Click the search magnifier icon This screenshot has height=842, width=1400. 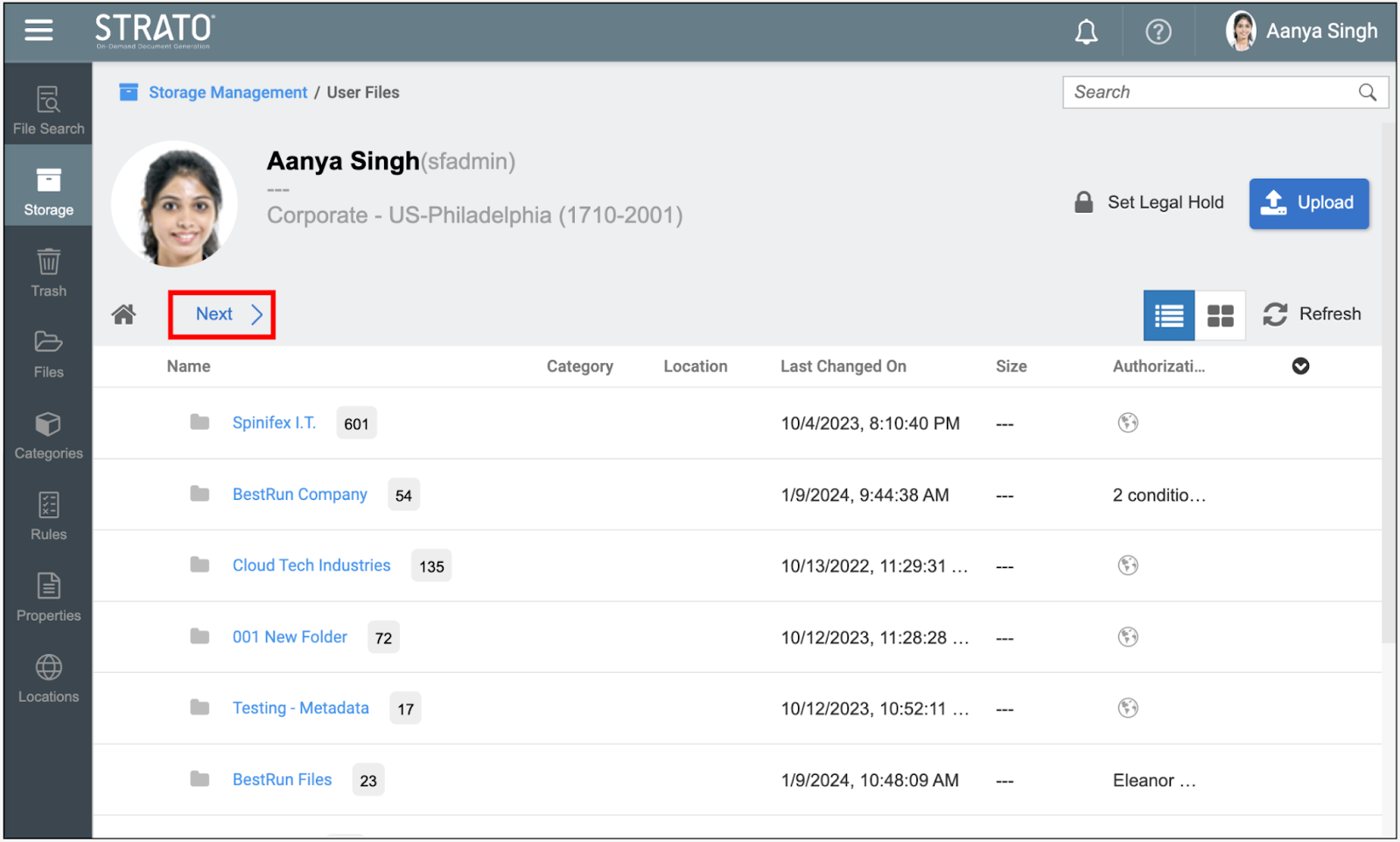click(x=1367, y=93)
